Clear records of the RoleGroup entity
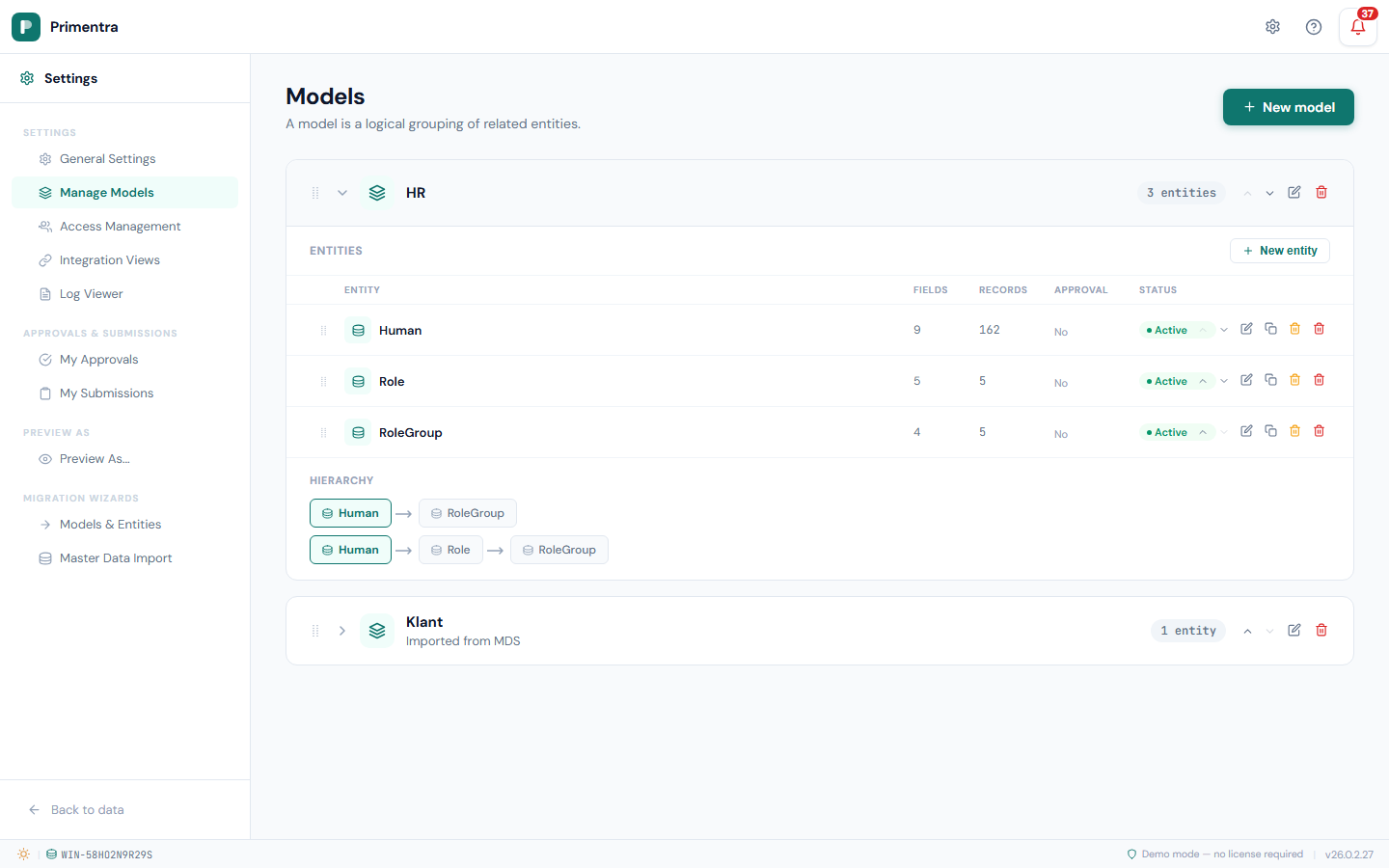This screenshot has width=1389, height=868. pyautogui.click(x=1294, y=430)
